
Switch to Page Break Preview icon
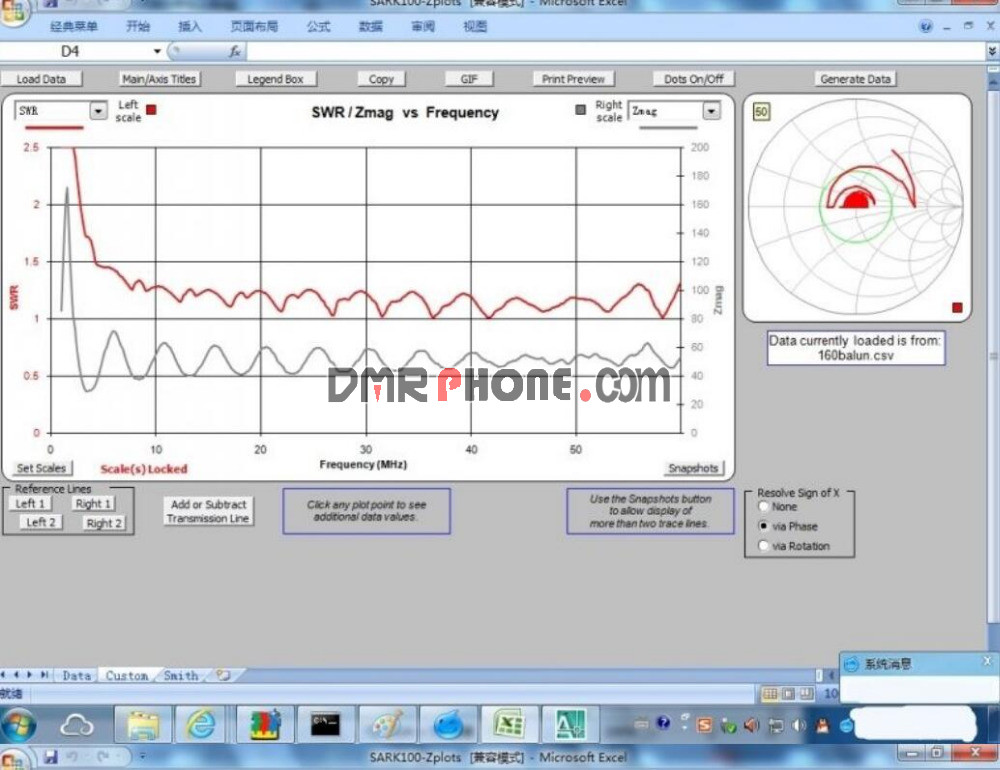(x=807, y=693)
